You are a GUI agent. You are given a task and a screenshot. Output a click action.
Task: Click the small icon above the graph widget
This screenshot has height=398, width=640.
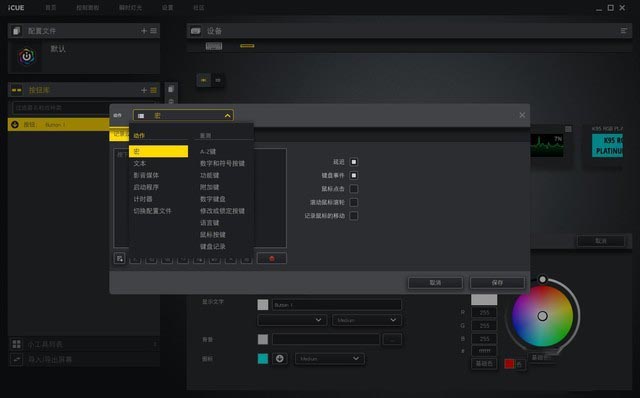click(x=568, y=129)
